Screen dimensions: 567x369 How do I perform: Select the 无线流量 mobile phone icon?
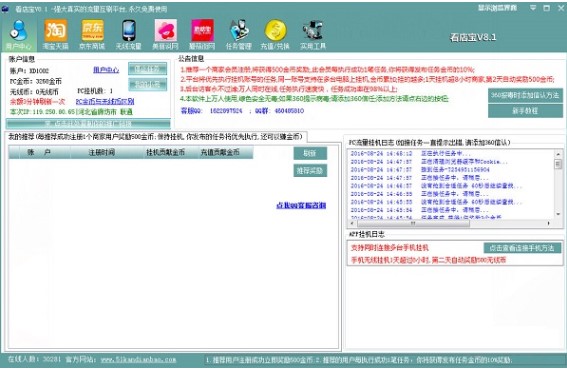[x=128, y=34]
